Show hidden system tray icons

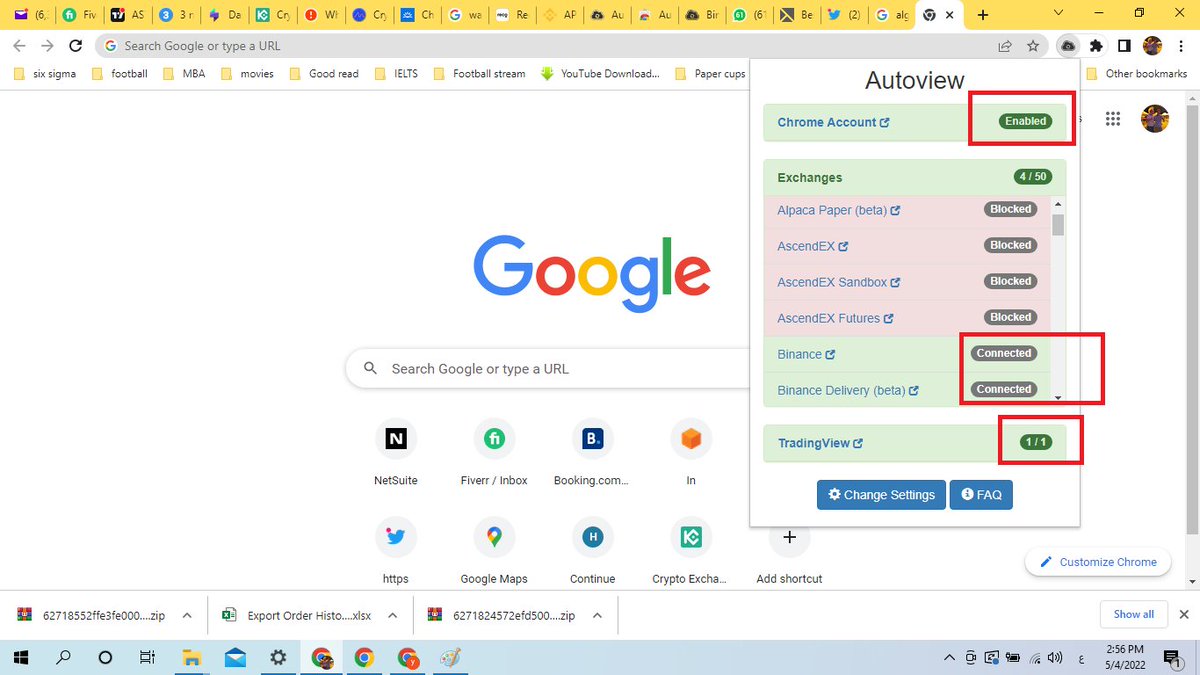pos(949,657)
